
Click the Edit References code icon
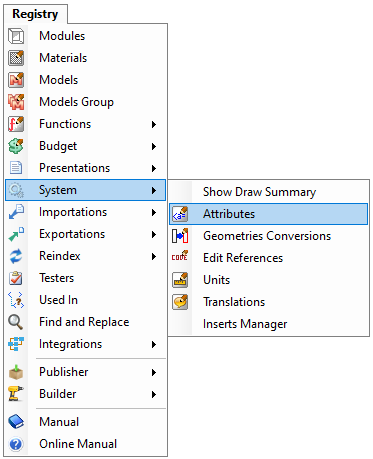180,256
